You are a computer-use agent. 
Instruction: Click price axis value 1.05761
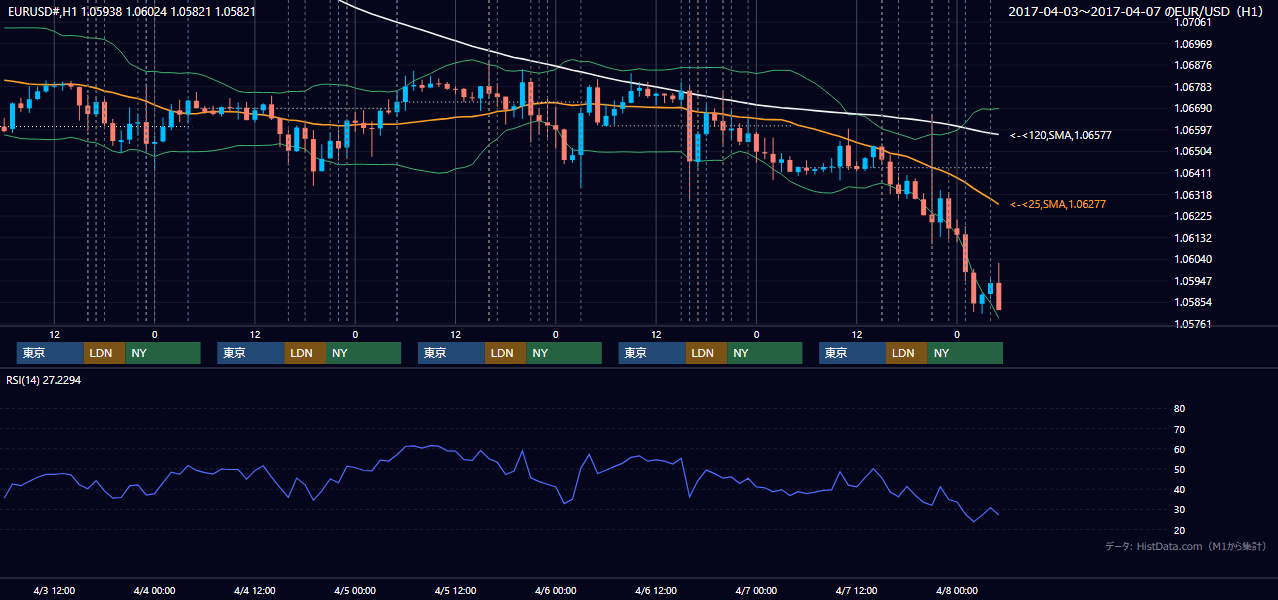[x=1193, y=324]
